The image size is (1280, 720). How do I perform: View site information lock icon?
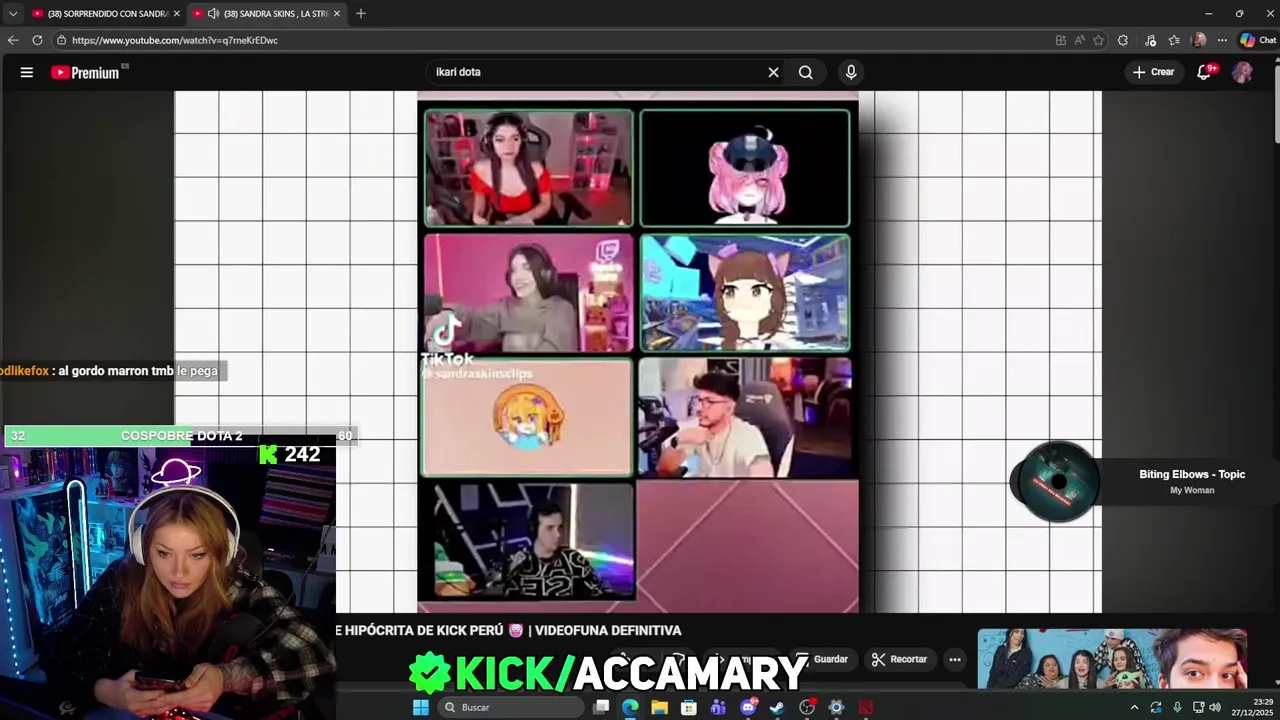pos(61,40)
